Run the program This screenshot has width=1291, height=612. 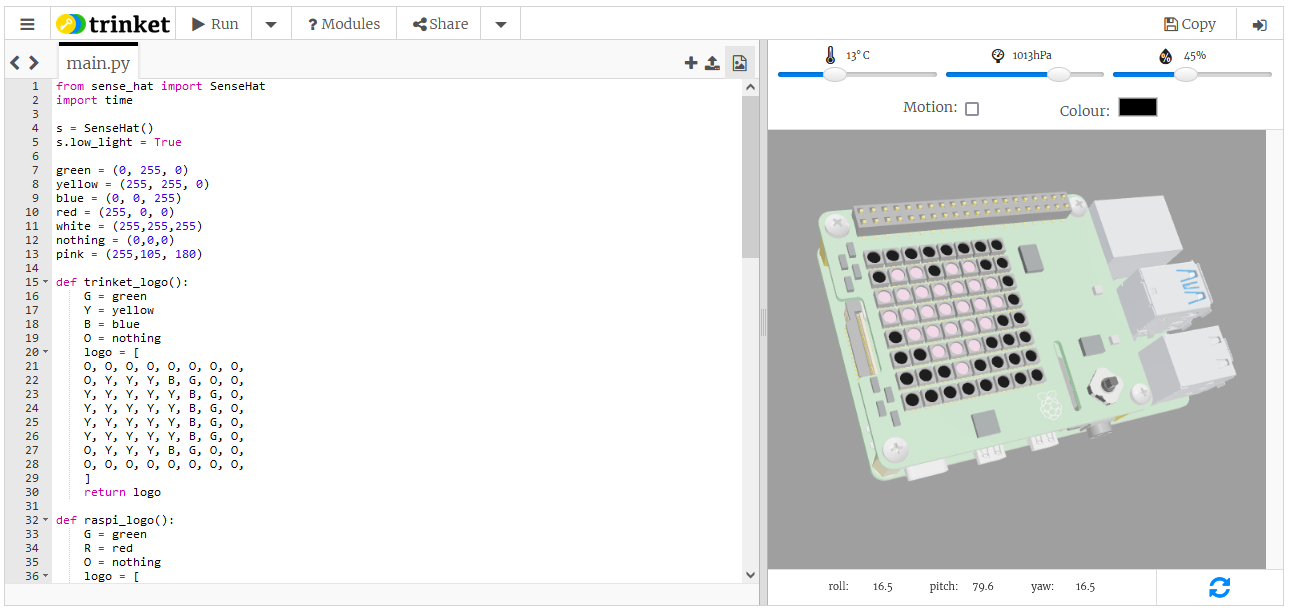click(x=214, y=24)
